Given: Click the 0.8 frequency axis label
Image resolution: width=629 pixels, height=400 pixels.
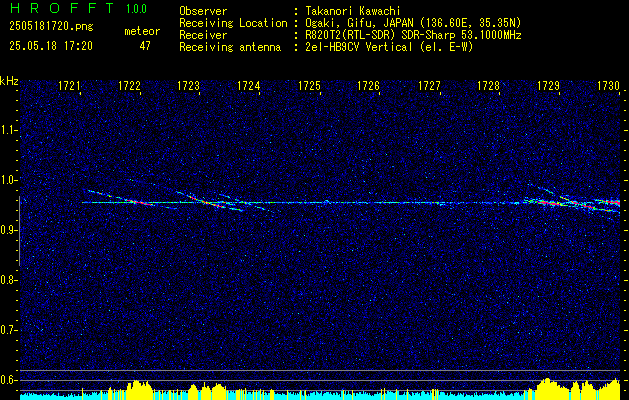Looking at the screenshot, I should (x=8, y=280).
